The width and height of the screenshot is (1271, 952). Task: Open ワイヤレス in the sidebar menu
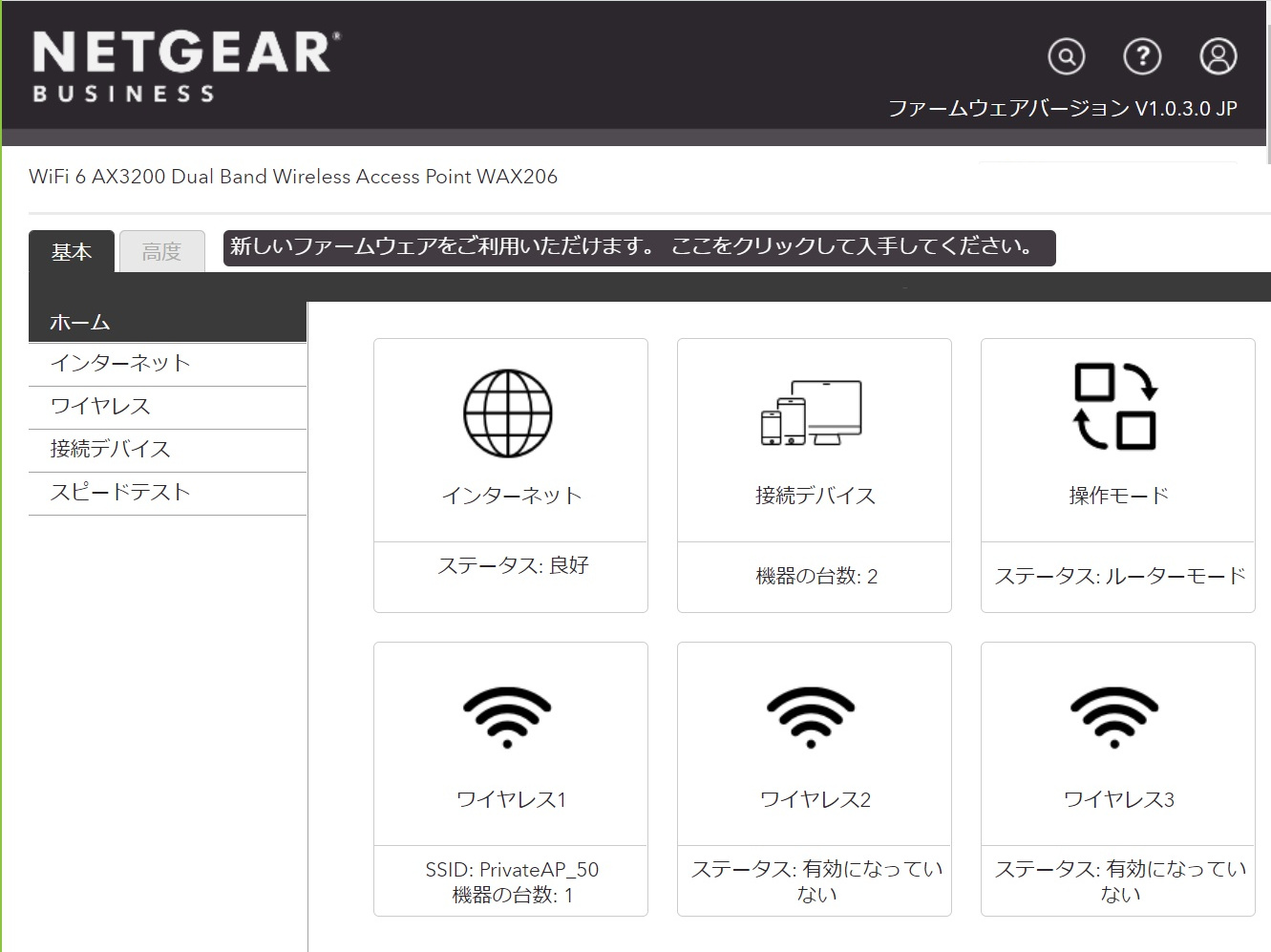tap(167, 408)
